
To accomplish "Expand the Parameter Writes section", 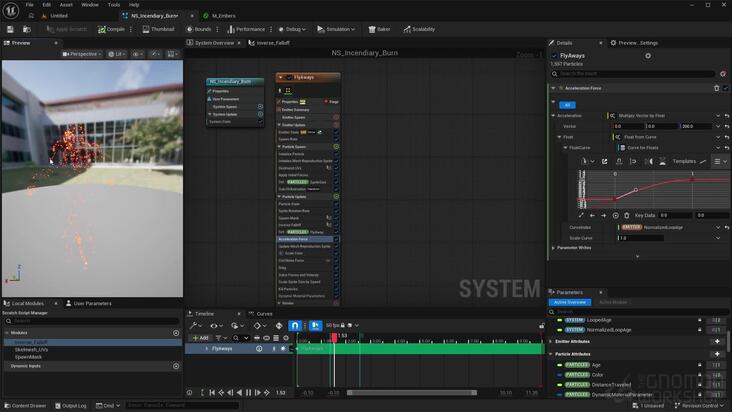I will click(554, 248).
